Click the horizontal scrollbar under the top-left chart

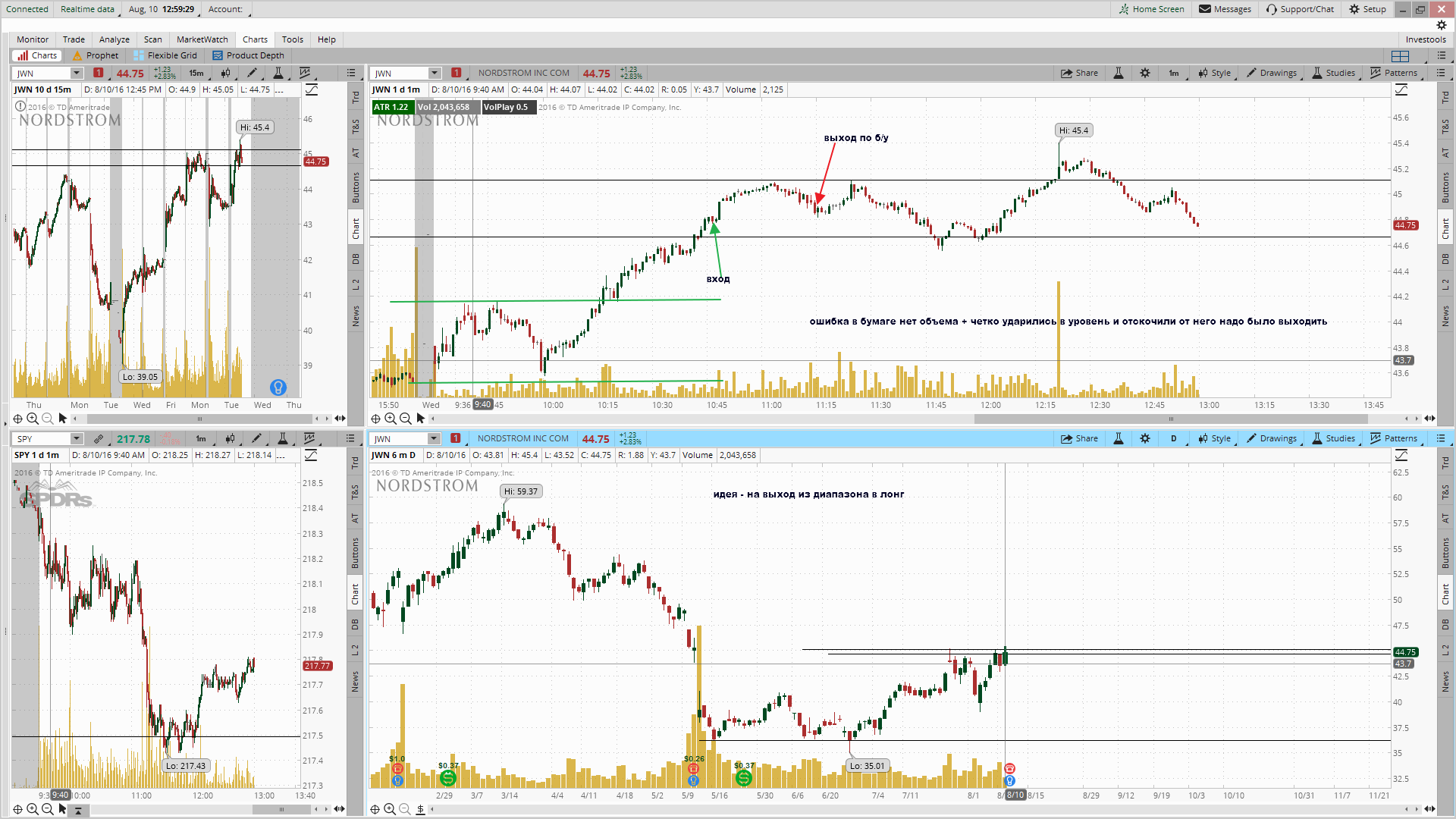click(x=201, y=419)
